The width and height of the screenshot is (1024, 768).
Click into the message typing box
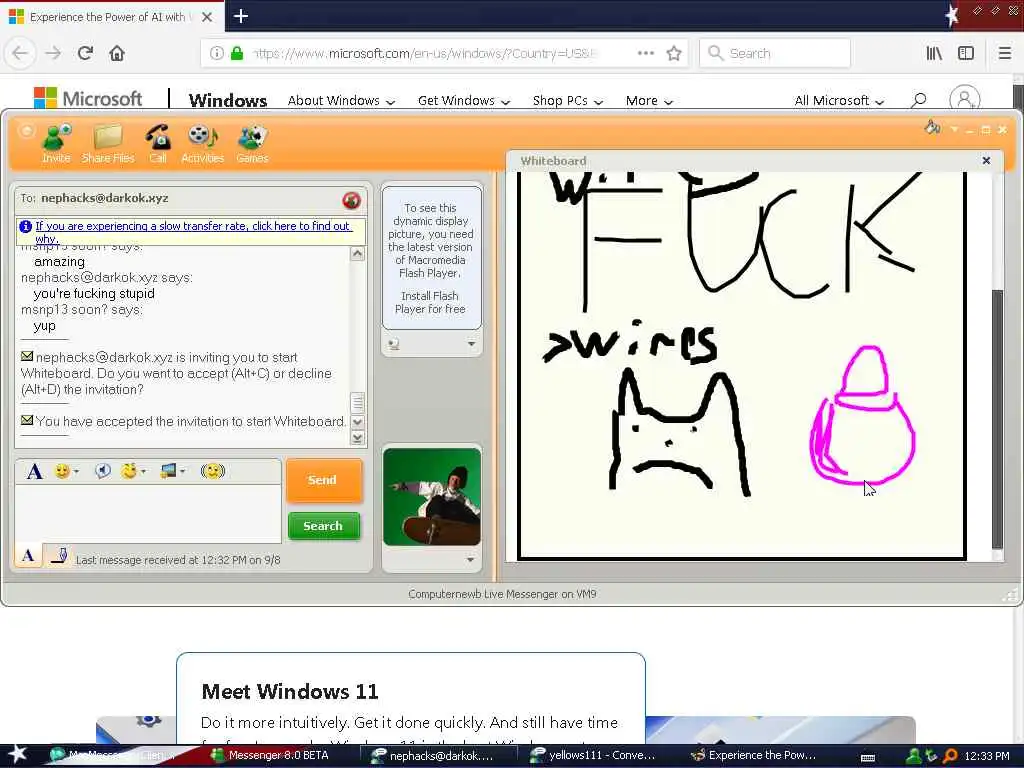(x=148, y=513)
